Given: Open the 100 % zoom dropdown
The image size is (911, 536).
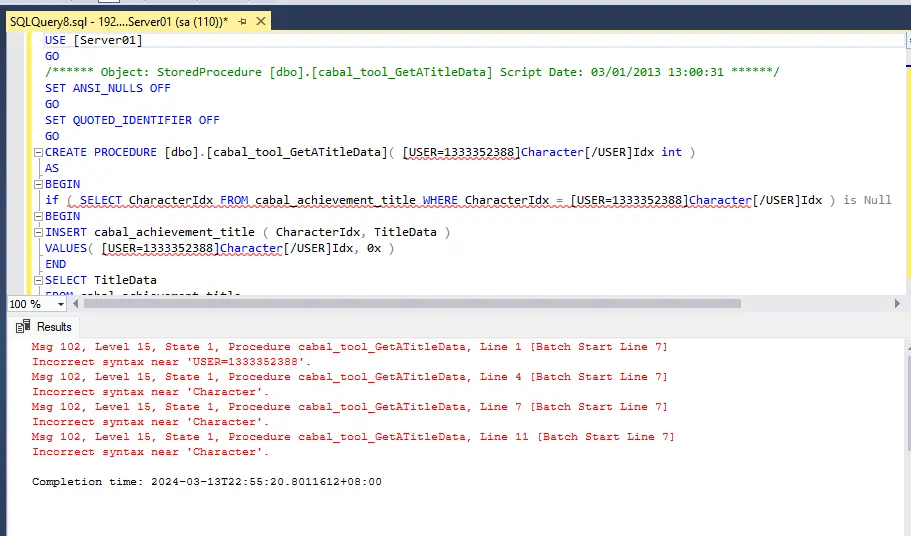Looking at the screenshot, I should pos(60,304).
